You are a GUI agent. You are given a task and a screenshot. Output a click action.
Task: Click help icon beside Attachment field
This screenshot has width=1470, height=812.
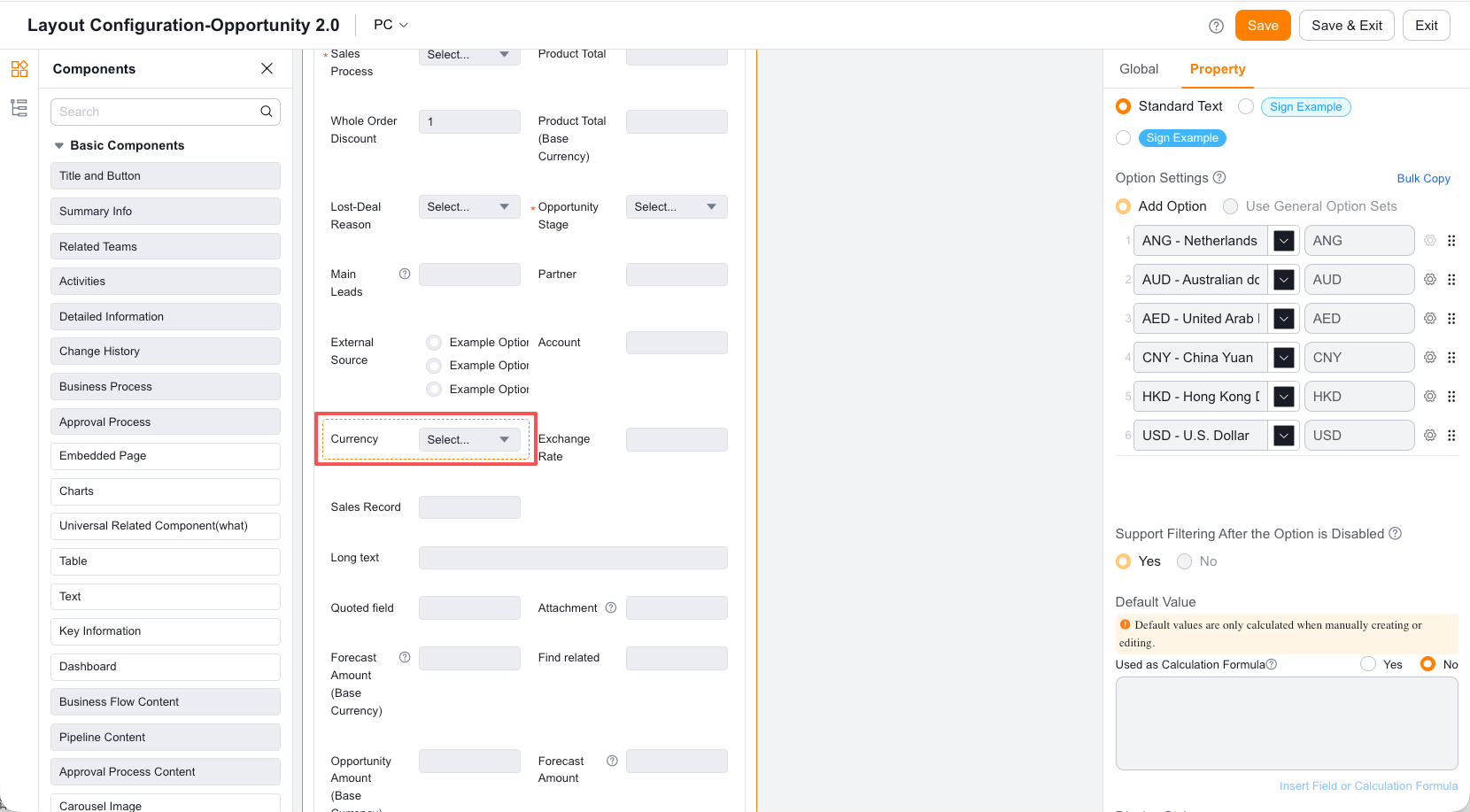(611, 607)
